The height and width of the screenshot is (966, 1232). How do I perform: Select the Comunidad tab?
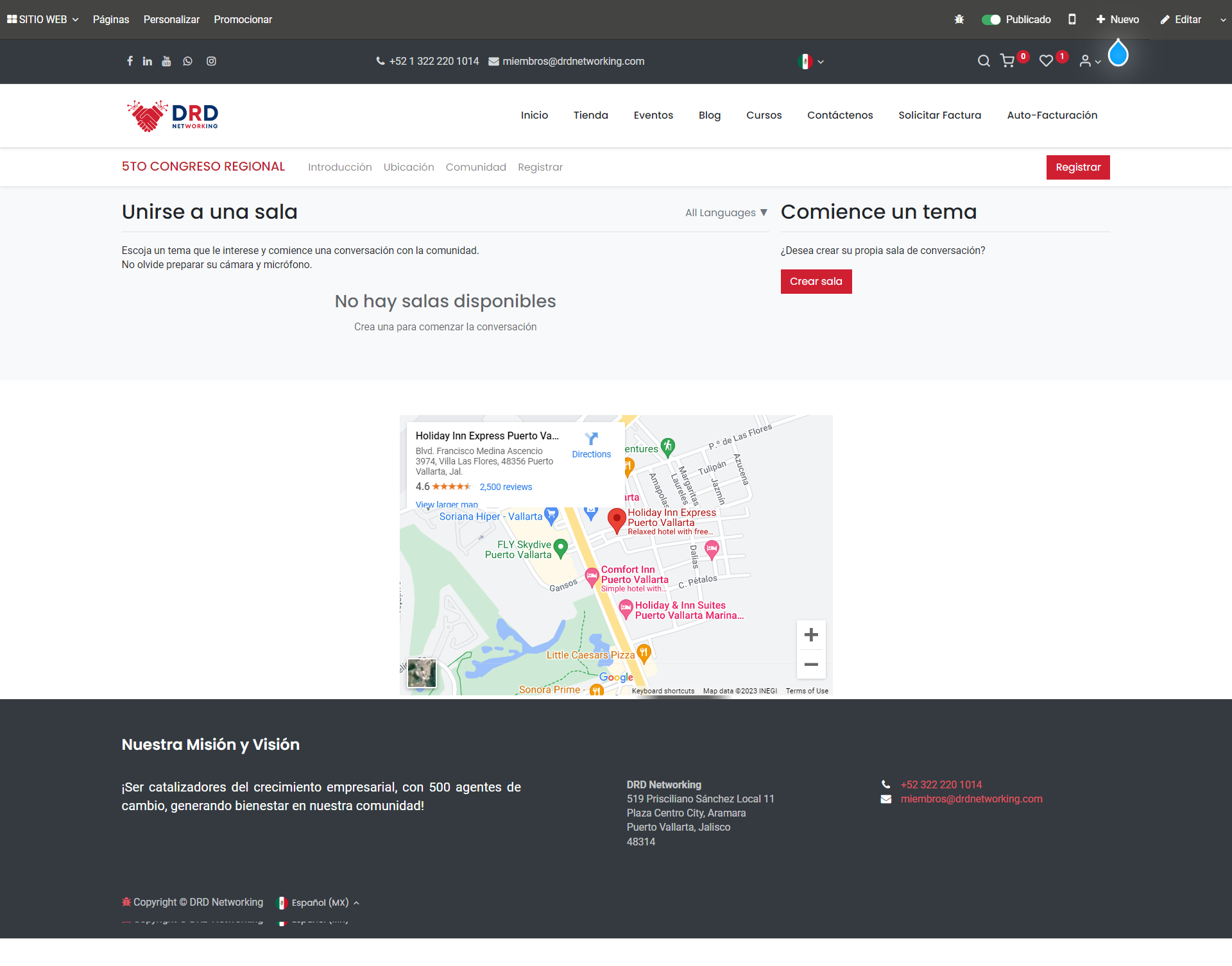click(475, 167)
